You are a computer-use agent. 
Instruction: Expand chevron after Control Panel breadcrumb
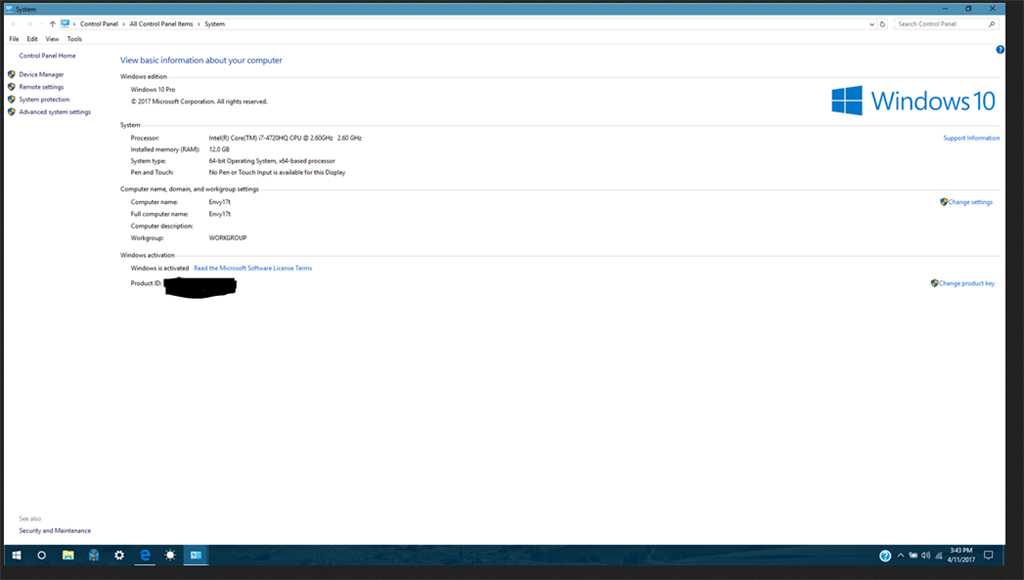[x=123, y=24]
